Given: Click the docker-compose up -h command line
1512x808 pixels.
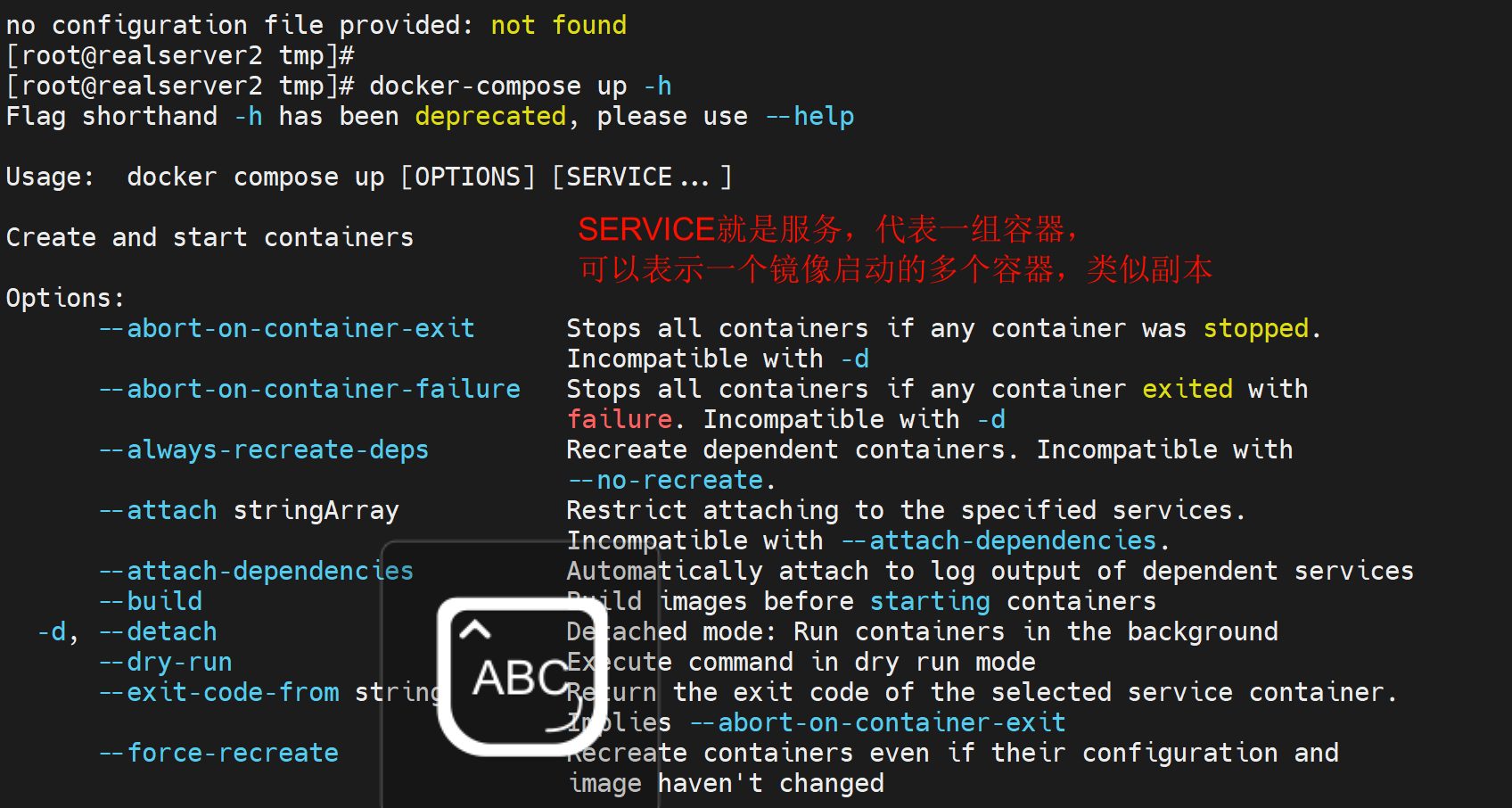Looking at the screenshot, I should pos(520,87).
